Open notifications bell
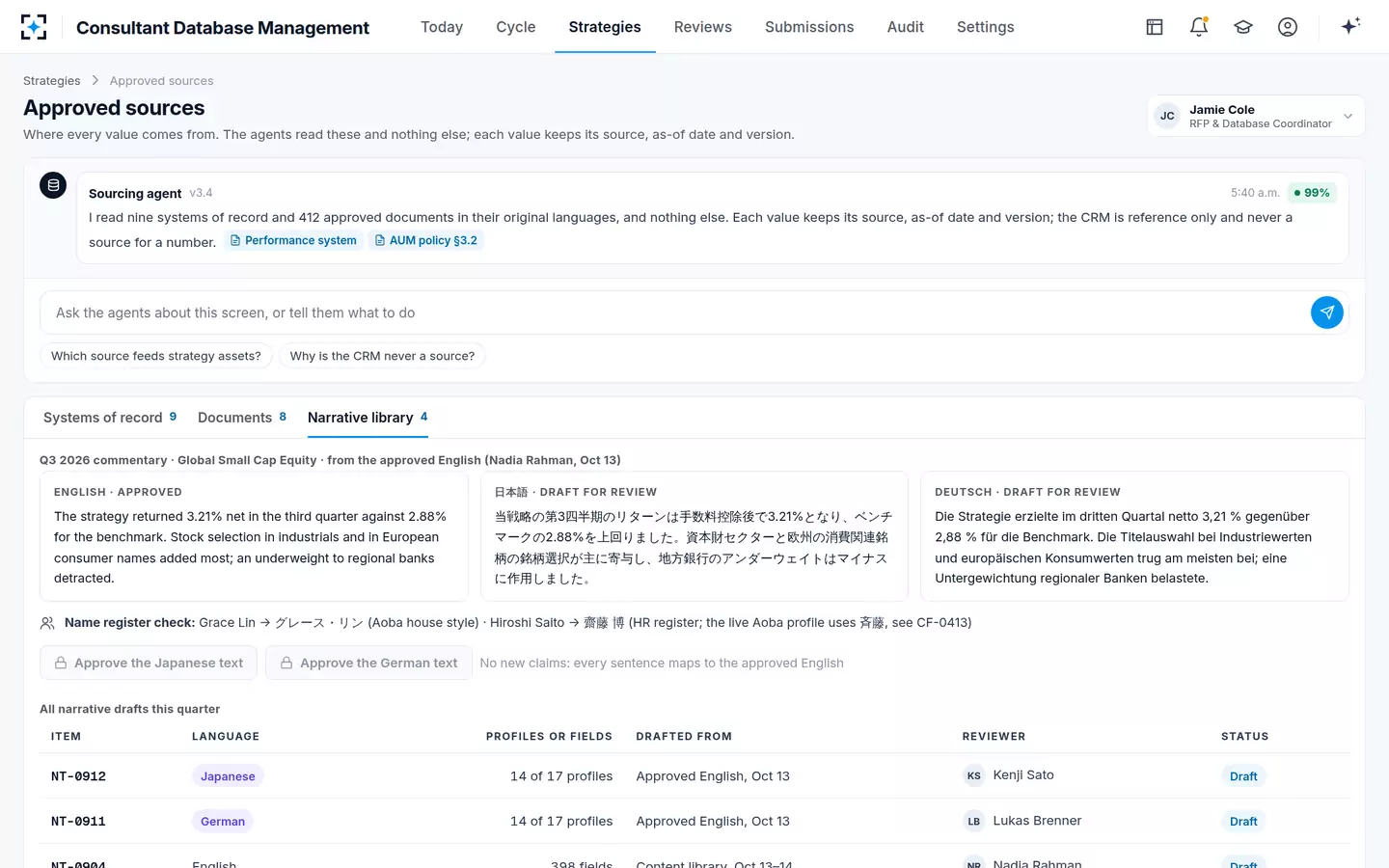The image size is (1389, 868). tap(1199, 27)
